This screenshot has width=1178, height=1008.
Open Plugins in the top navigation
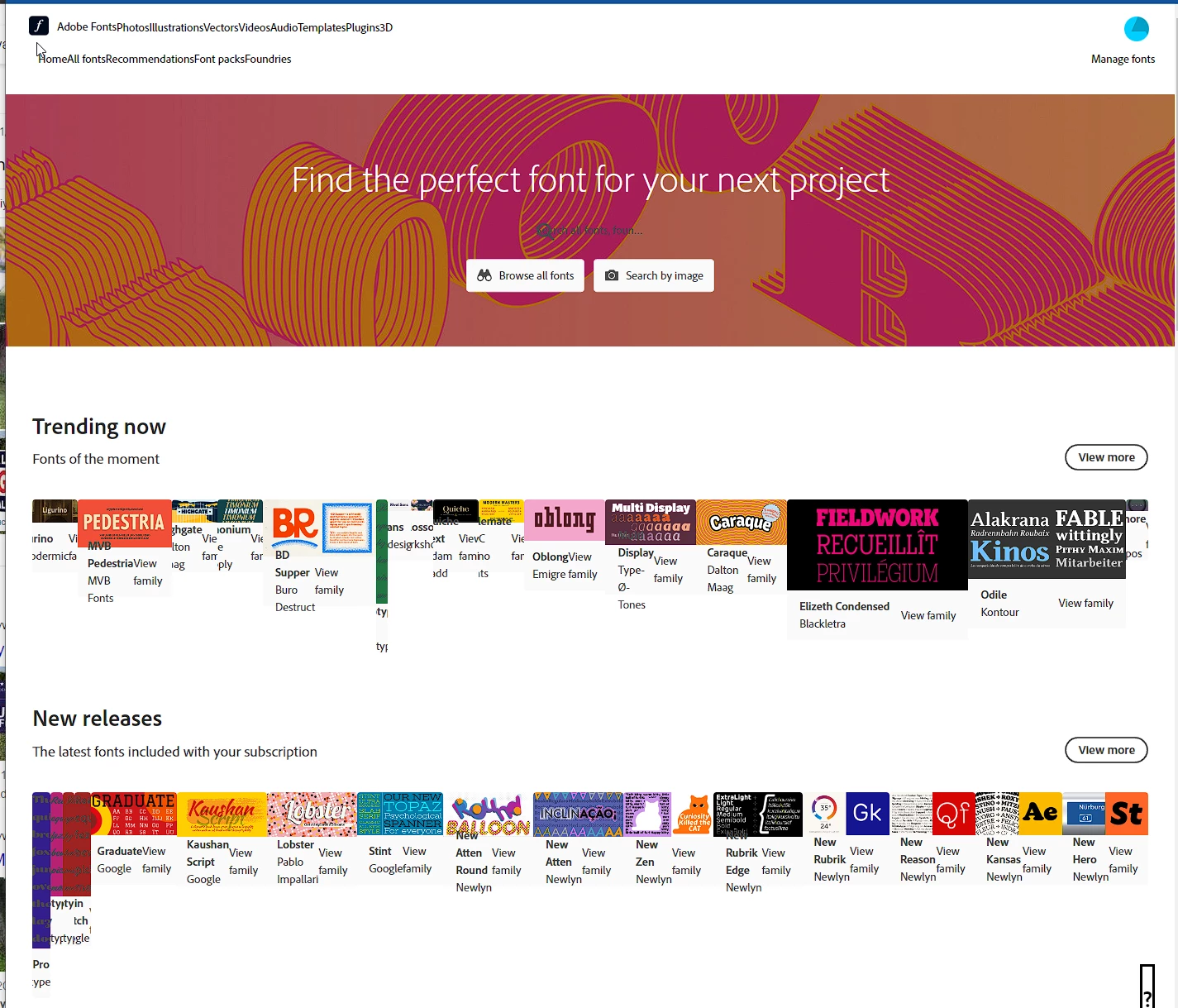[x=362, y=27]
